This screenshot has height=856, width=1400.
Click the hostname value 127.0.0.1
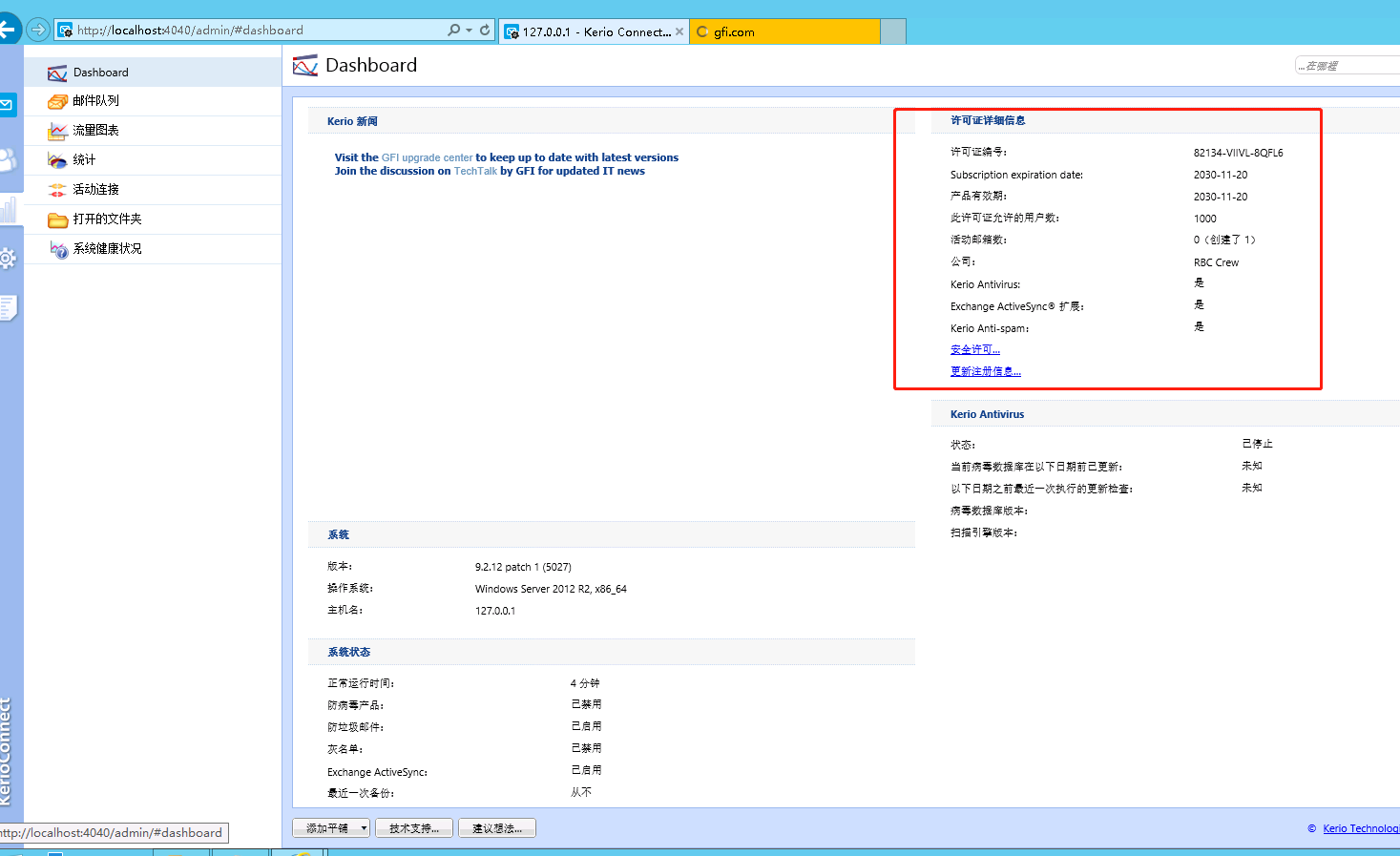pos(495,611)
